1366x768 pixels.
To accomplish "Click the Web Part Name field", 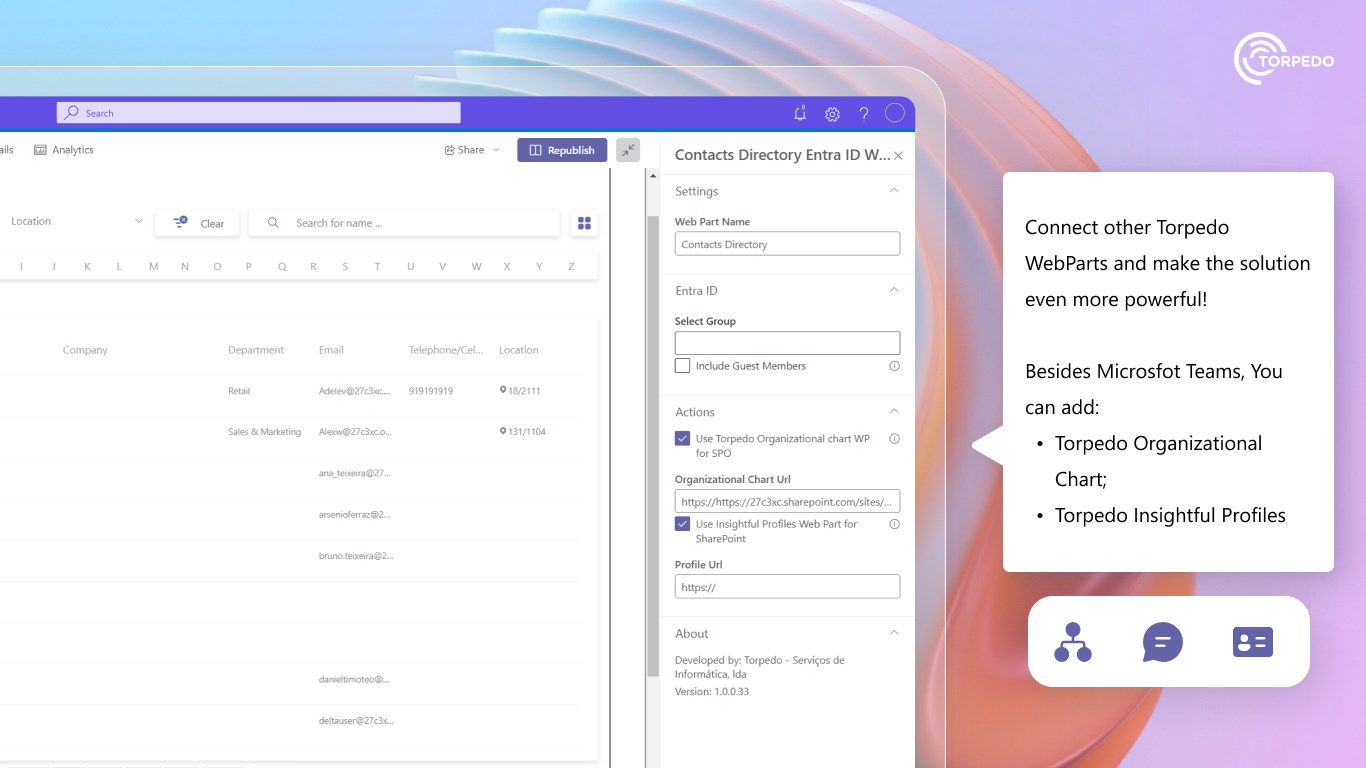I will pos(787,244).
